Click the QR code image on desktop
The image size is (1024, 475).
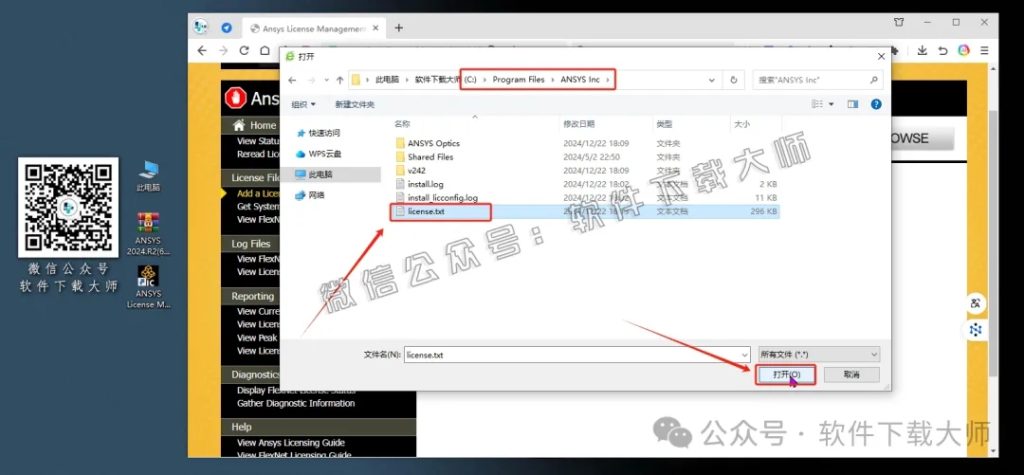point(68,206)
